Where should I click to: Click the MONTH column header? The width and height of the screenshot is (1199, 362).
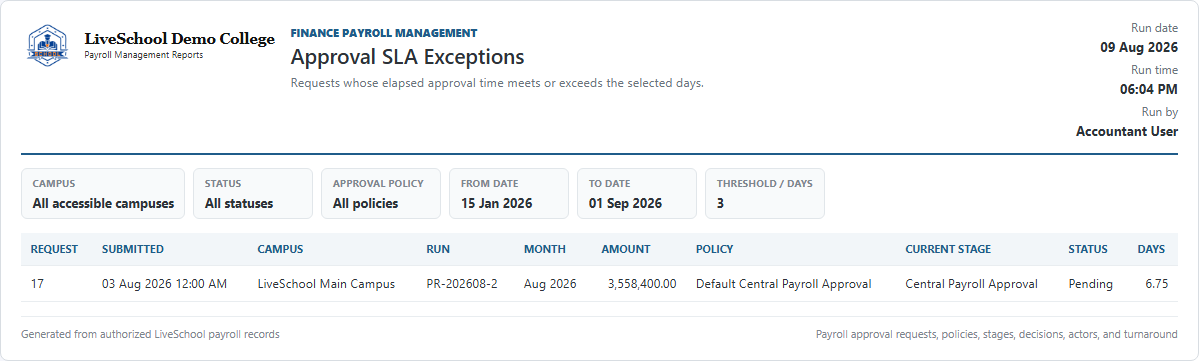pos(545,249)
